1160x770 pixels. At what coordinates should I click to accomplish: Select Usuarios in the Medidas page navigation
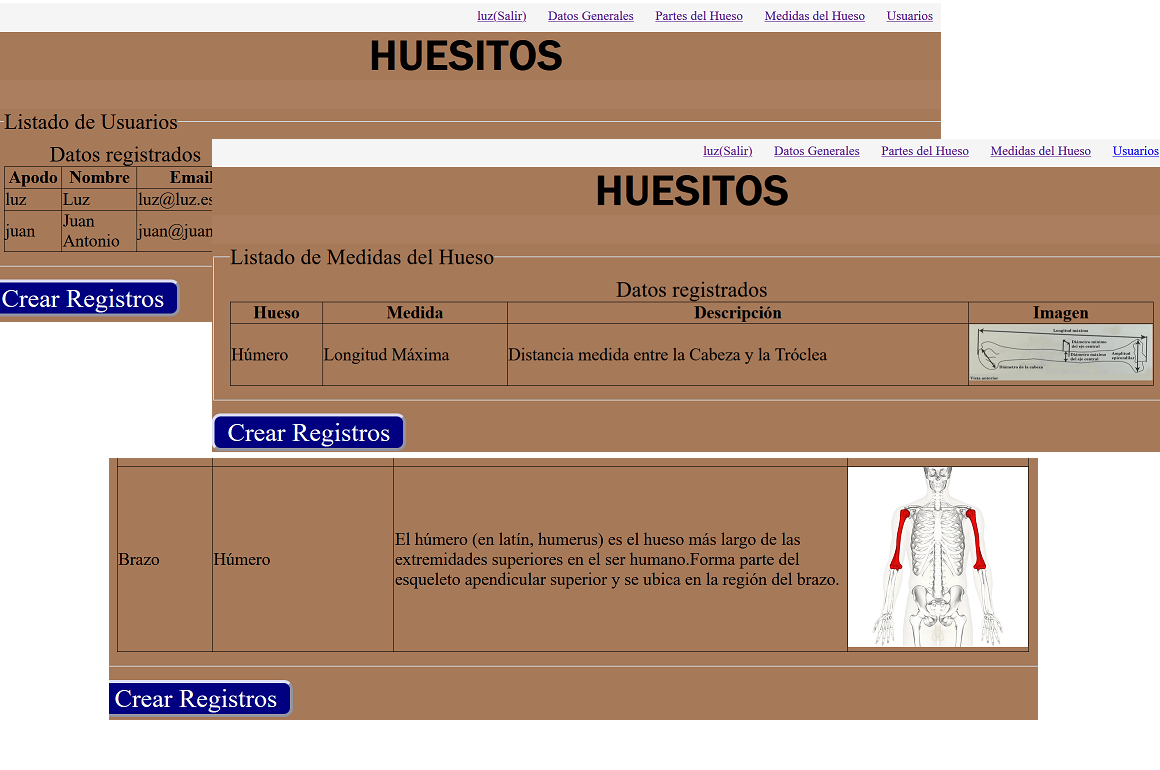pyautogui.click(x=1135, y=151)
